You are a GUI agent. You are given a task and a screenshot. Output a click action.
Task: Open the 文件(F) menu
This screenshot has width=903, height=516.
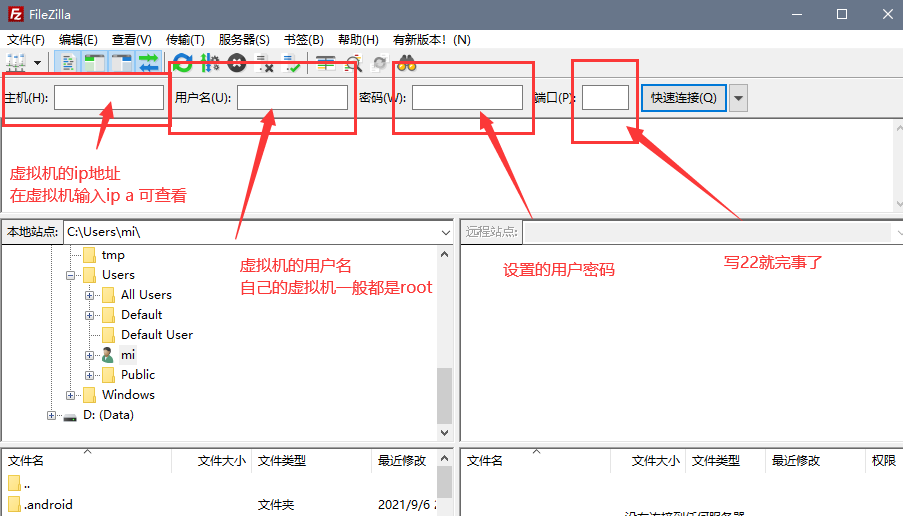click(26, 40)
